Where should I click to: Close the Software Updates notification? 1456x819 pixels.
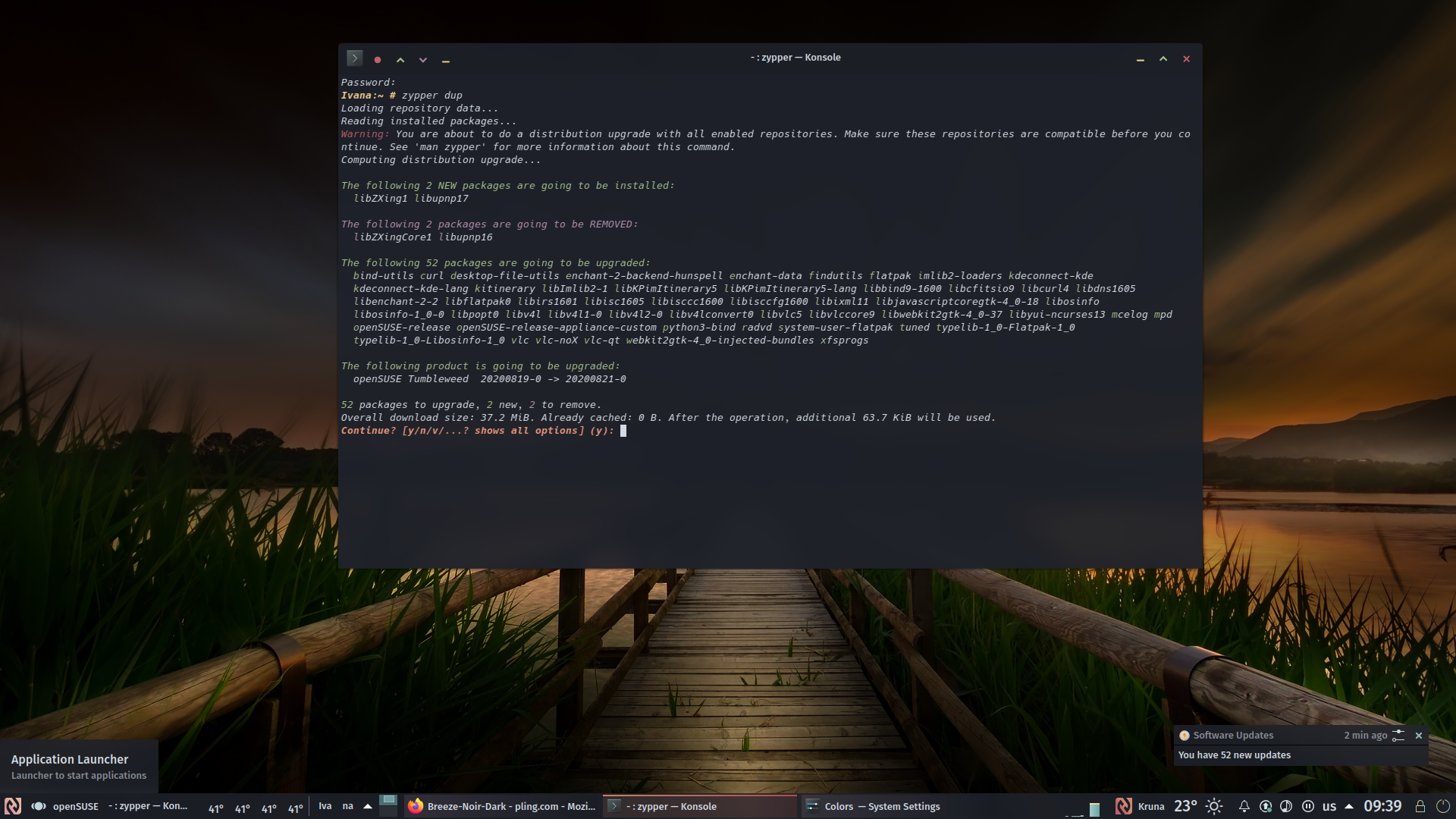(x=1419, y=736)
